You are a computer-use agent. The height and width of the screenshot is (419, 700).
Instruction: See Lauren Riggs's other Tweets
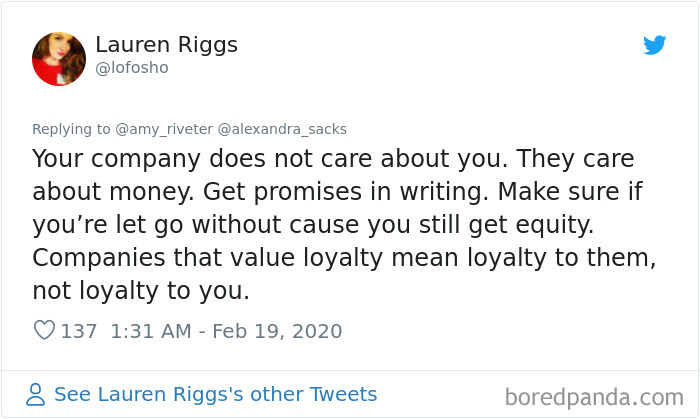pos(215,394)
